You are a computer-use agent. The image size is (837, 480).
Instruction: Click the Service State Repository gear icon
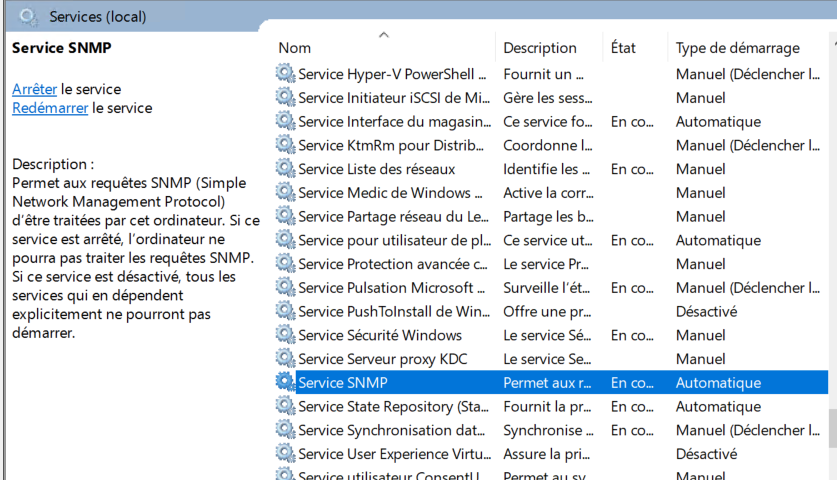tap(285, 407)
